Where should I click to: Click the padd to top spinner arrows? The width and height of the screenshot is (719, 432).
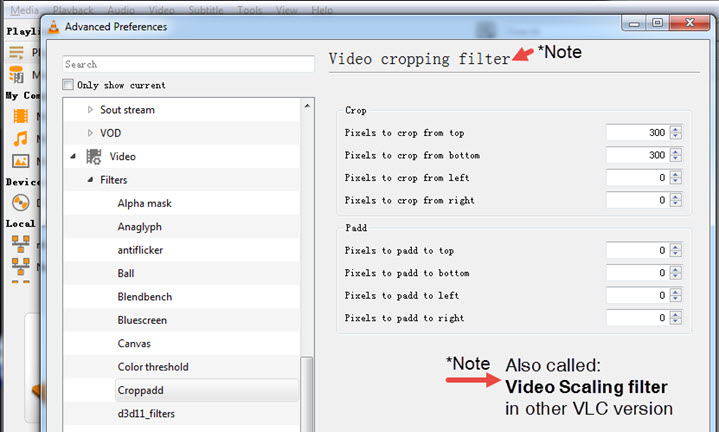pos(676,250)
